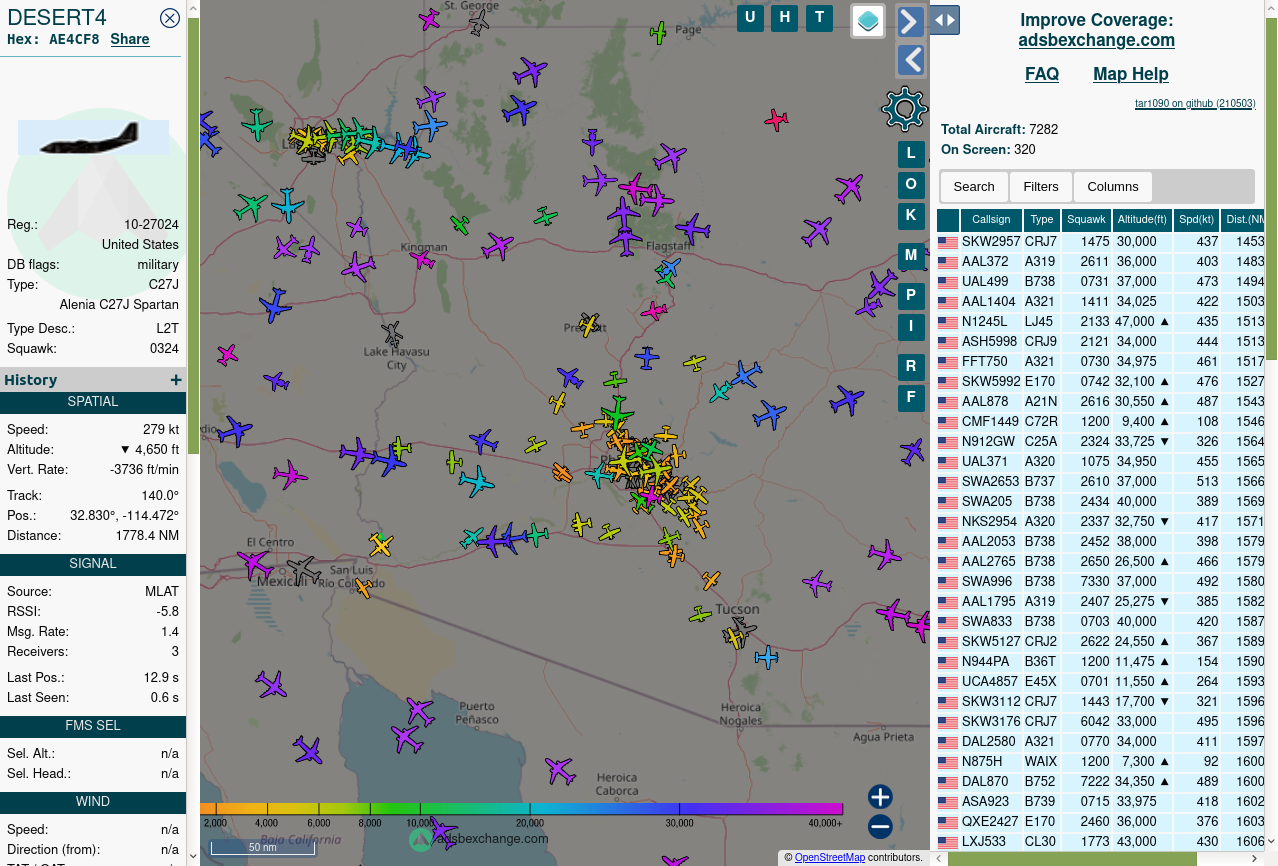This screenshot has height=866, width=1278.
Task: Open the OpenStreetMap contributors link
Action: coord(830,857)
